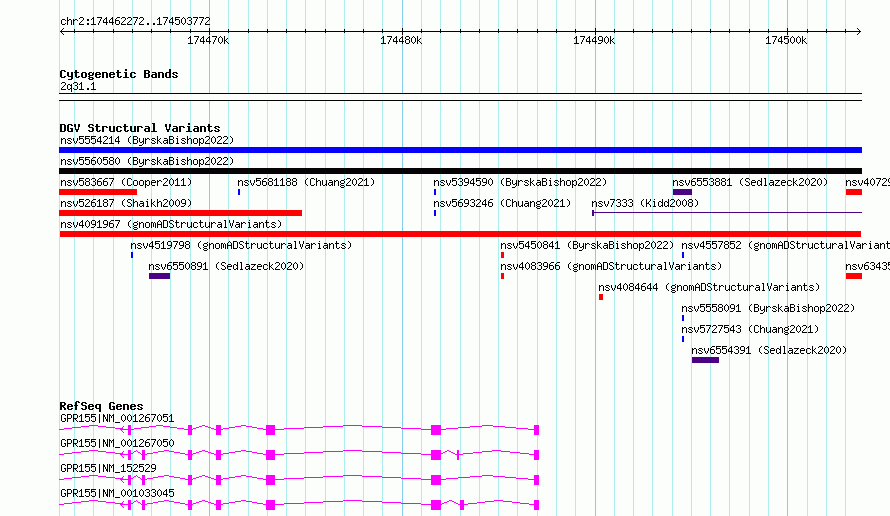The image size is (890, 516).
Task: Click red marker under nsv5450841
Action: pyautogui.click(x=502, y=255)
